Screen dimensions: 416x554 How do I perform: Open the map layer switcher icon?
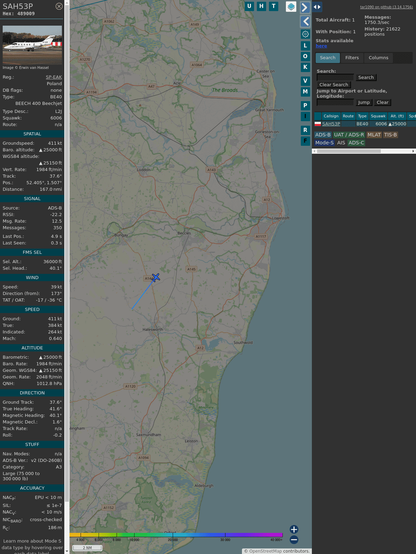[291, 6]
